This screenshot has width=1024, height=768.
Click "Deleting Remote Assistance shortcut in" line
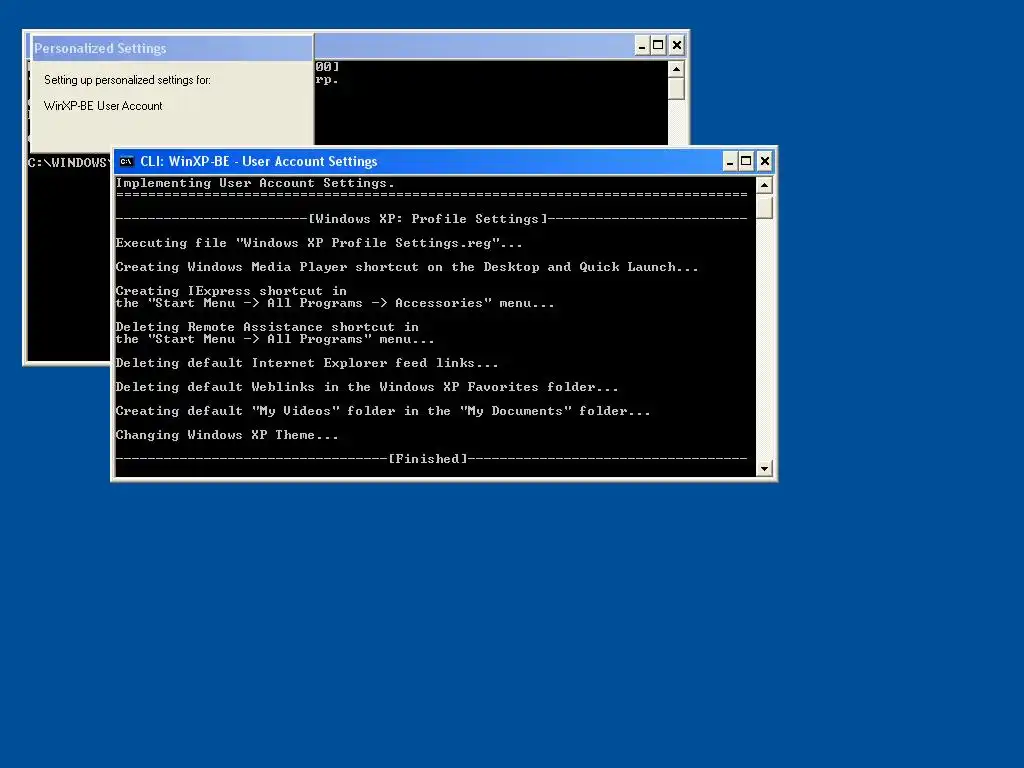point(267,327)
